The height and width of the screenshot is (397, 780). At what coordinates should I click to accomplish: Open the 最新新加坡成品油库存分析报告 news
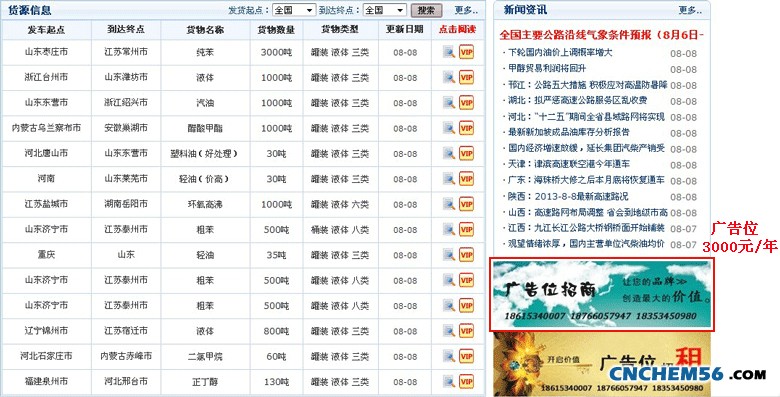pos(569,132)
